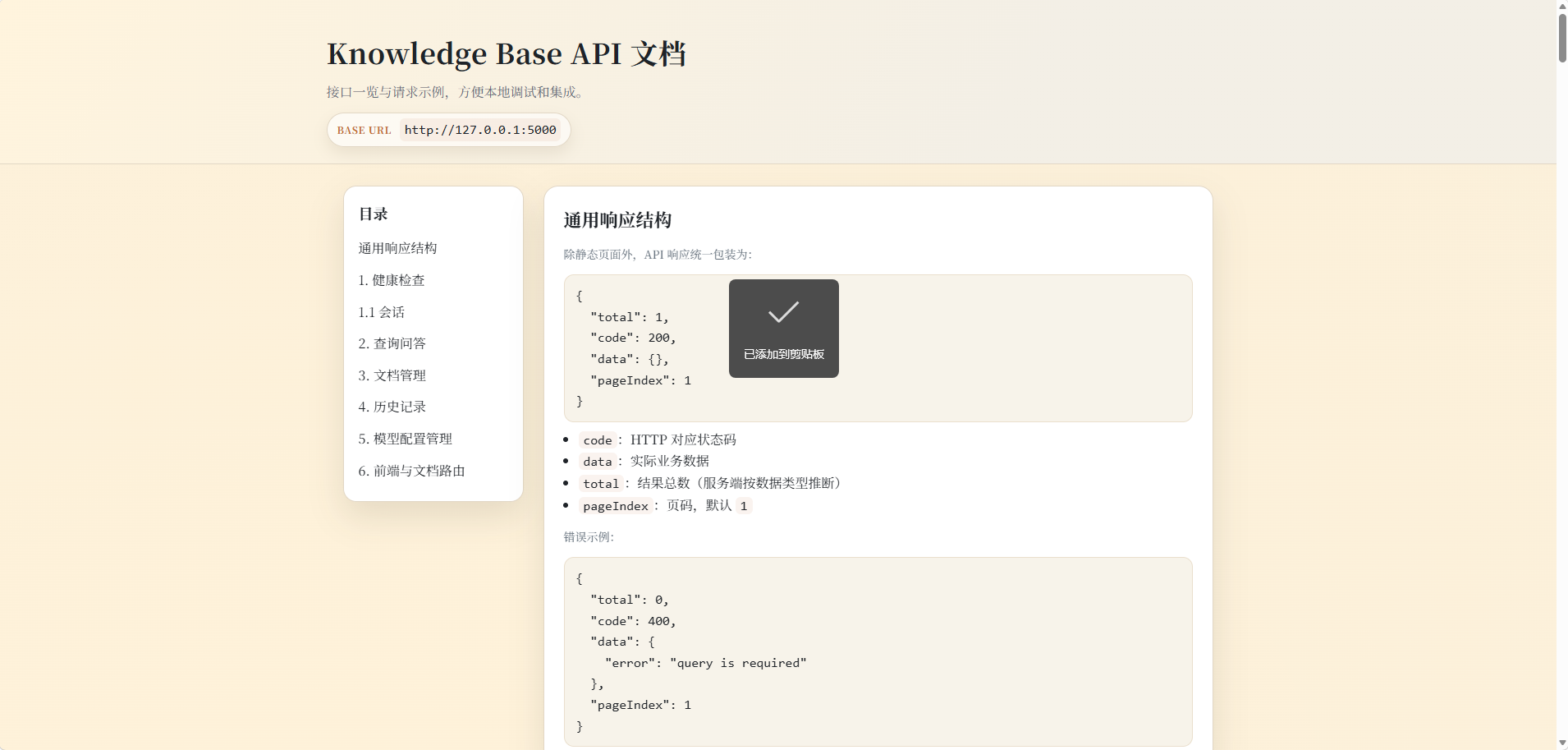
Task: Click the checkmark icon in the clipboard toast
Action: [782, 312]
